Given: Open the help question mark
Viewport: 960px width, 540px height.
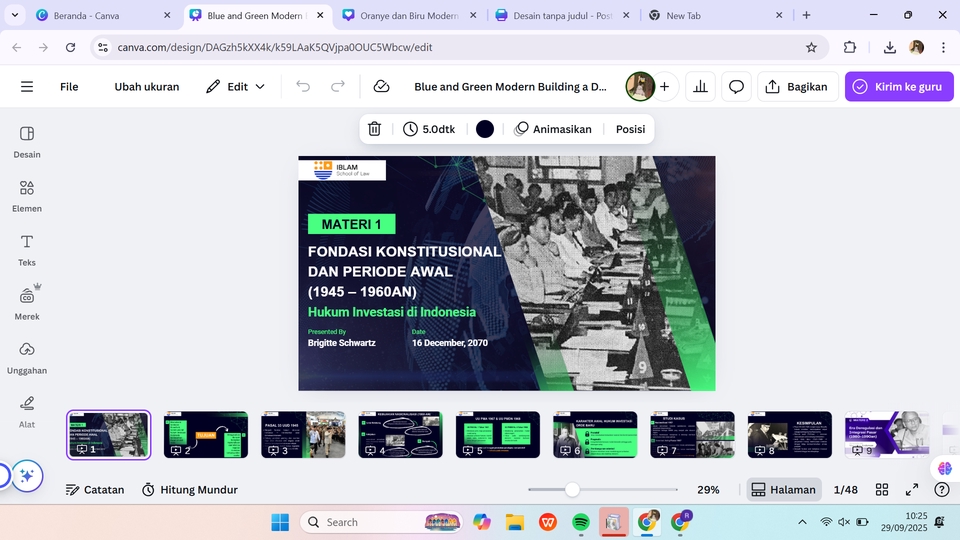Looking at the screenshot, I should pos(942,489).
